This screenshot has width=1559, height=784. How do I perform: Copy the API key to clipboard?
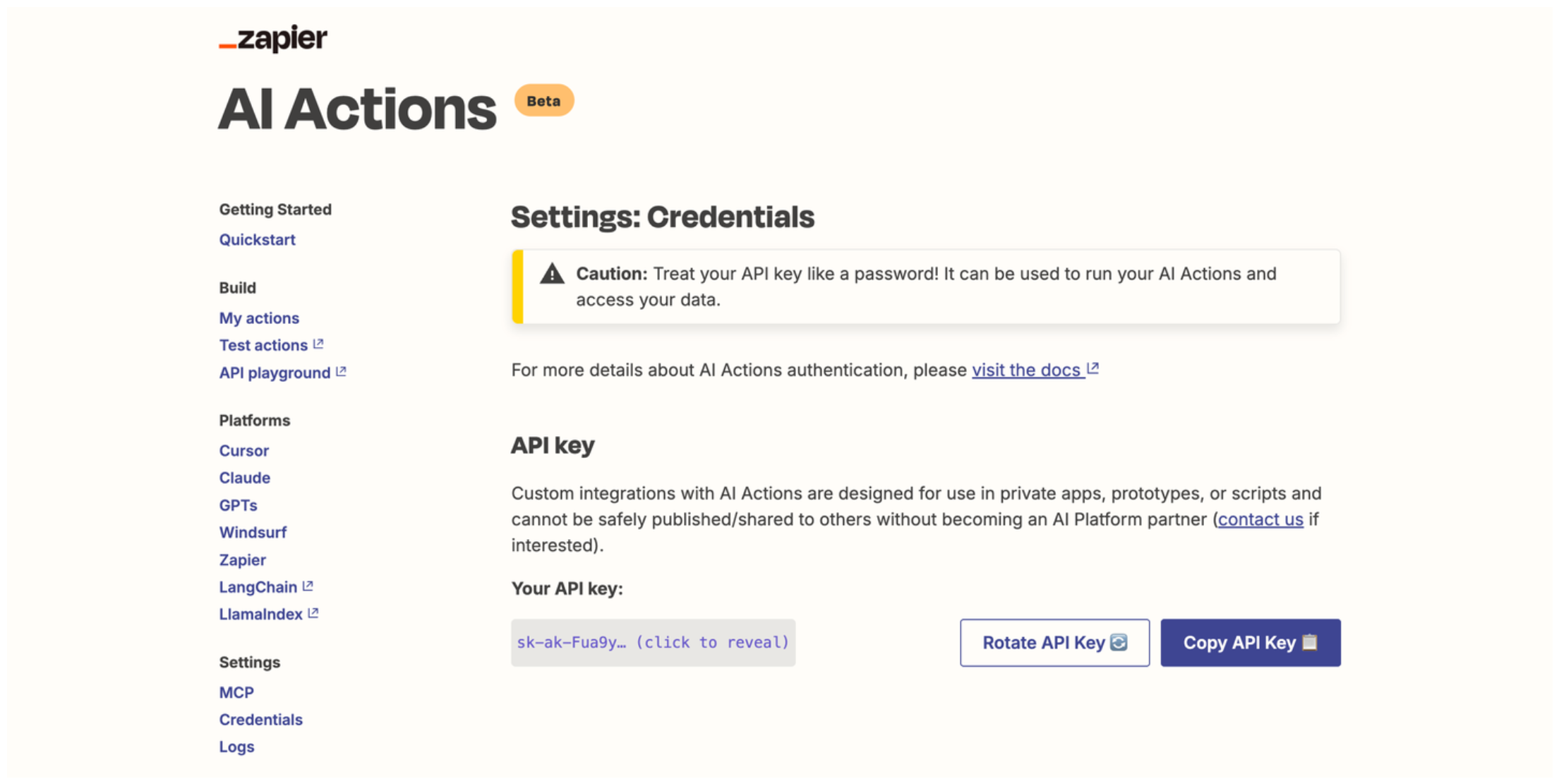1251,643
